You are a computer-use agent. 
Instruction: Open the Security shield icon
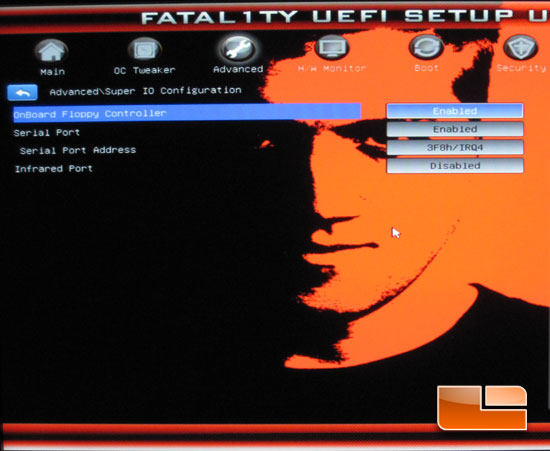pyautogui.click(x=521, y=47)
